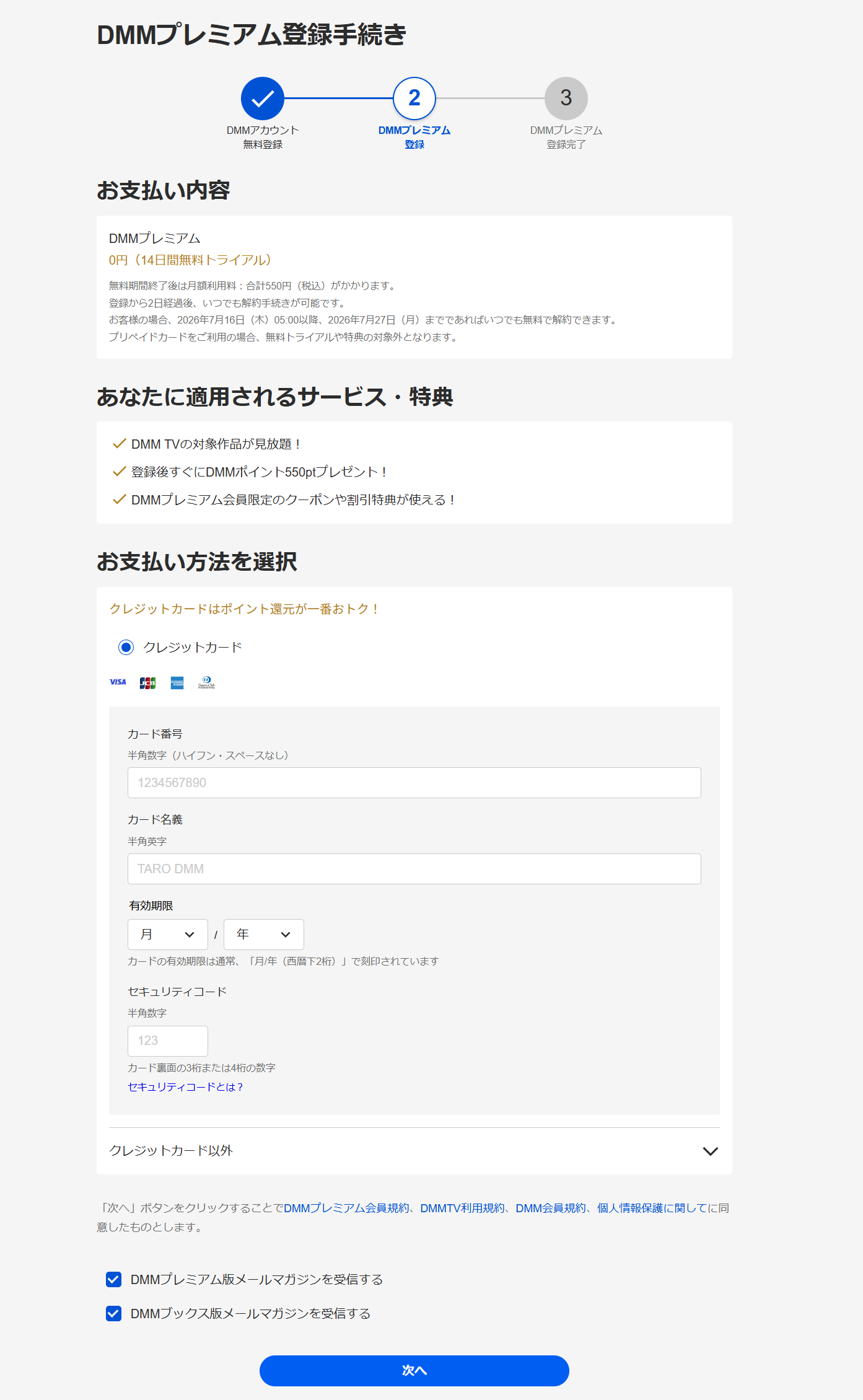Screen dimensions: 863x1400
Task: Click the DMMプレミアム登録完了 step label
Action: pyautogui.click(x=566, y=137)
